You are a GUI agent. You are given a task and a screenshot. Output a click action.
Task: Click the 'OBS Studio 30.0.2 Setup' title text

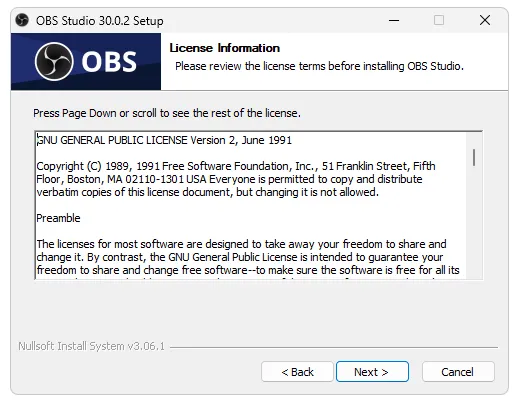(100, 21)
